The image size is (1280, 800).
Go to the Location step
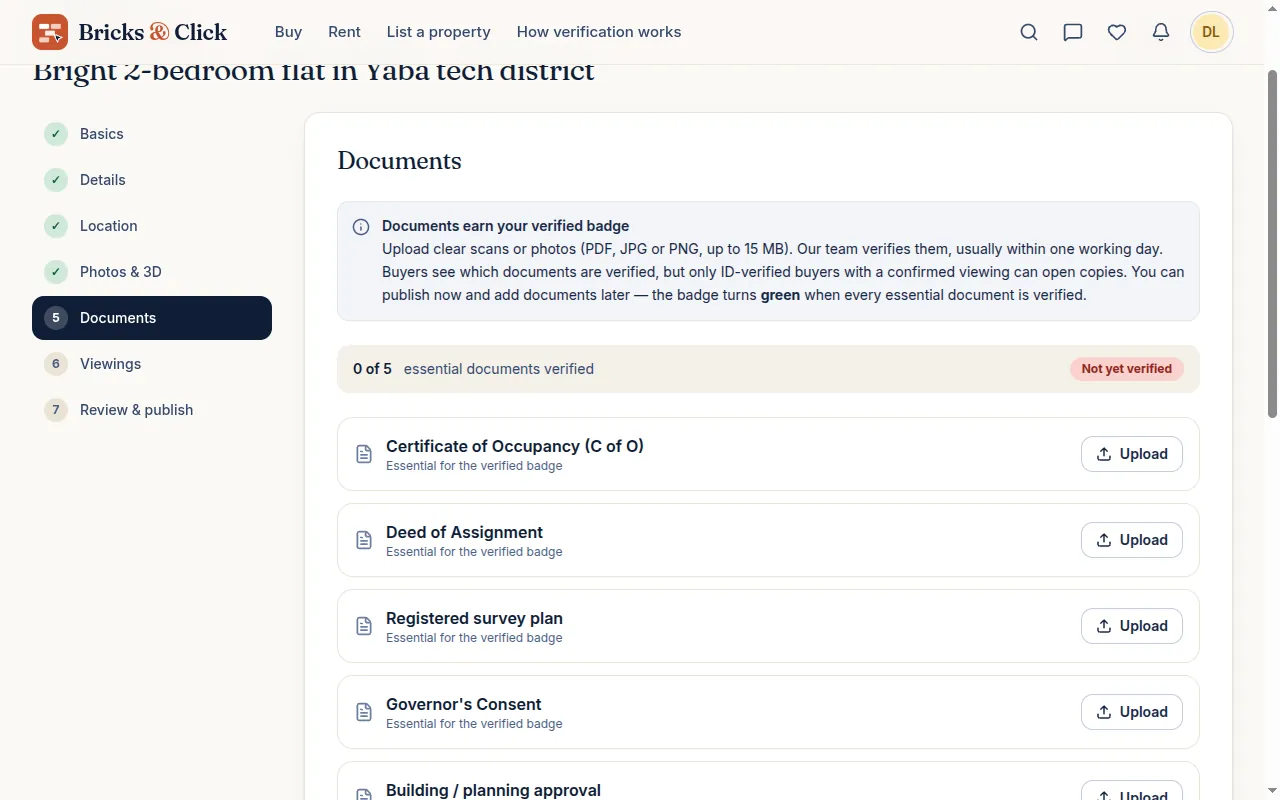pyautogui.click(x=152, y=226)
